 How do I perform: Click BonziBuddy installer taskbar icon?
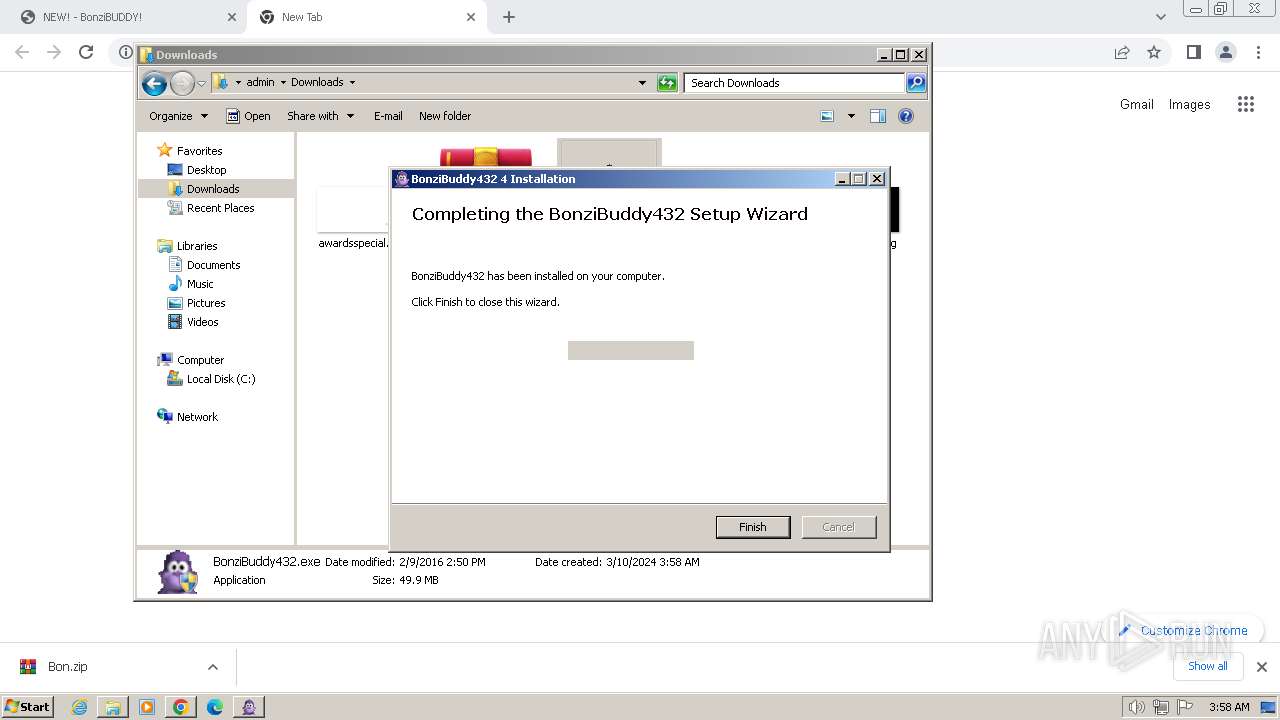249,707
